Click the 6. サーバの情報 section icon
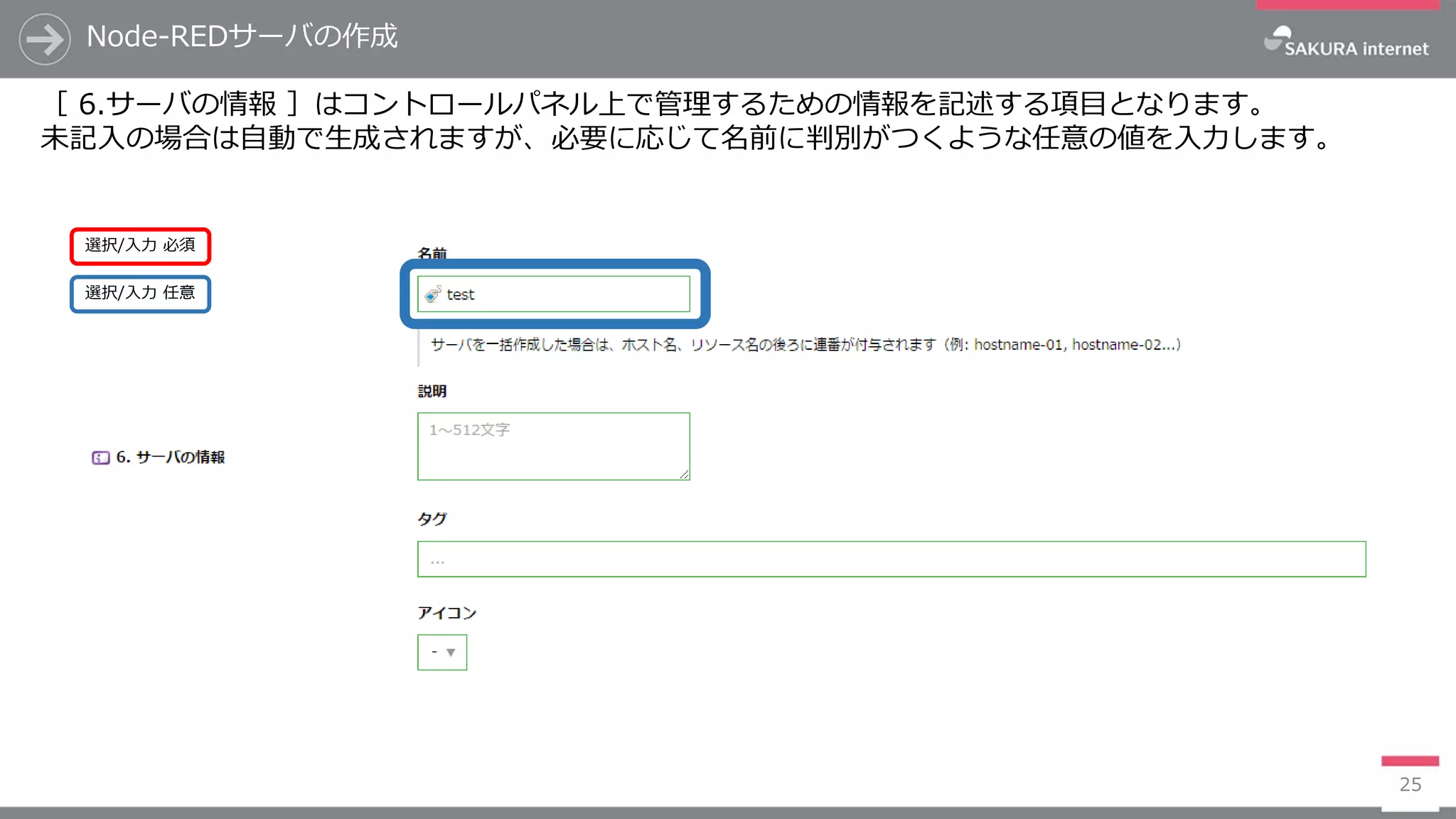Image resolution: width=1456 pixels, height=819 pixels. [x=101, y=457]
